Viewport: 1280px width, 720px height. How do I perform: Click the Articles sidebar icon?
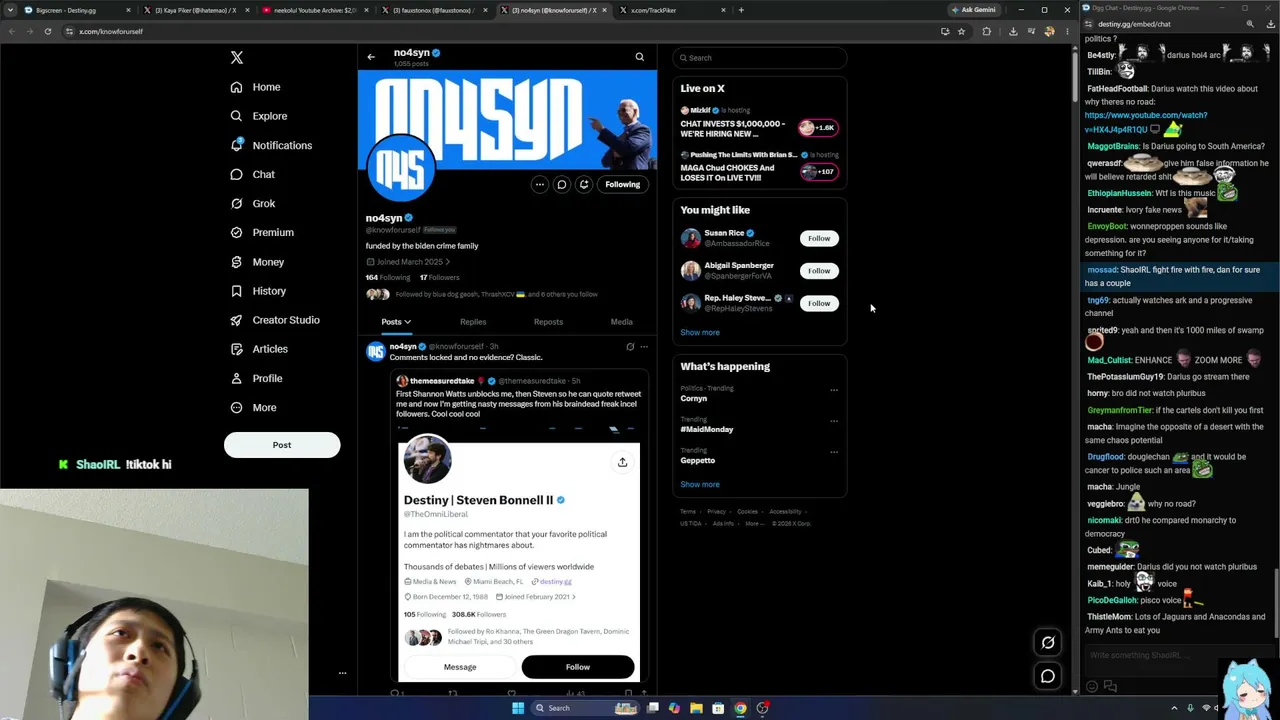[x=236, y=349]
